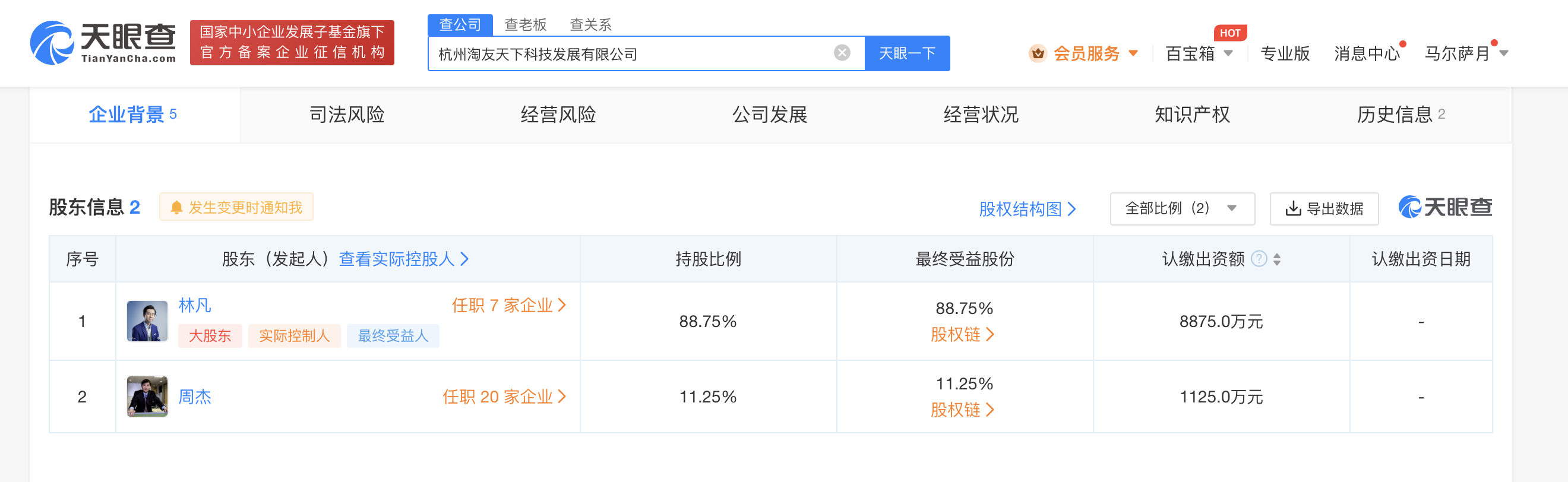Click the export data download icon
This screenshot has width=1568, height=482.
[1293, 209]
